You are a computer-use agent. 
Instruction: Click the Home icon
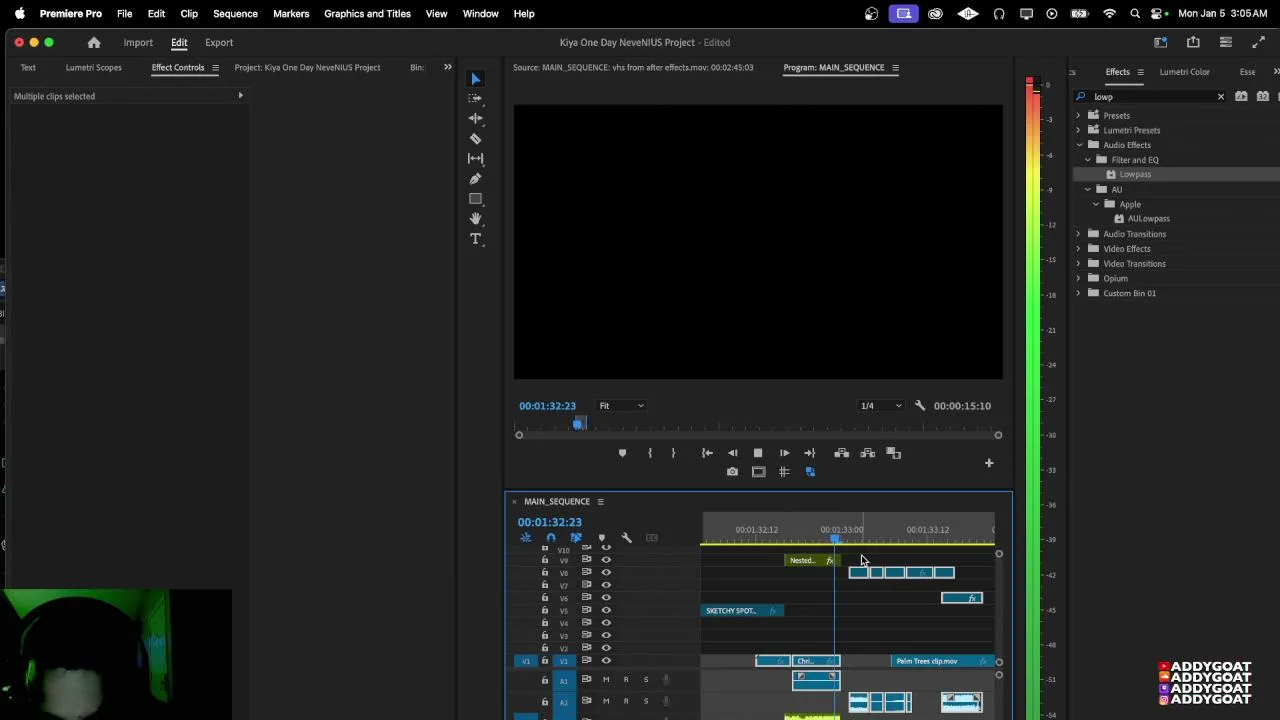(94, 43)
